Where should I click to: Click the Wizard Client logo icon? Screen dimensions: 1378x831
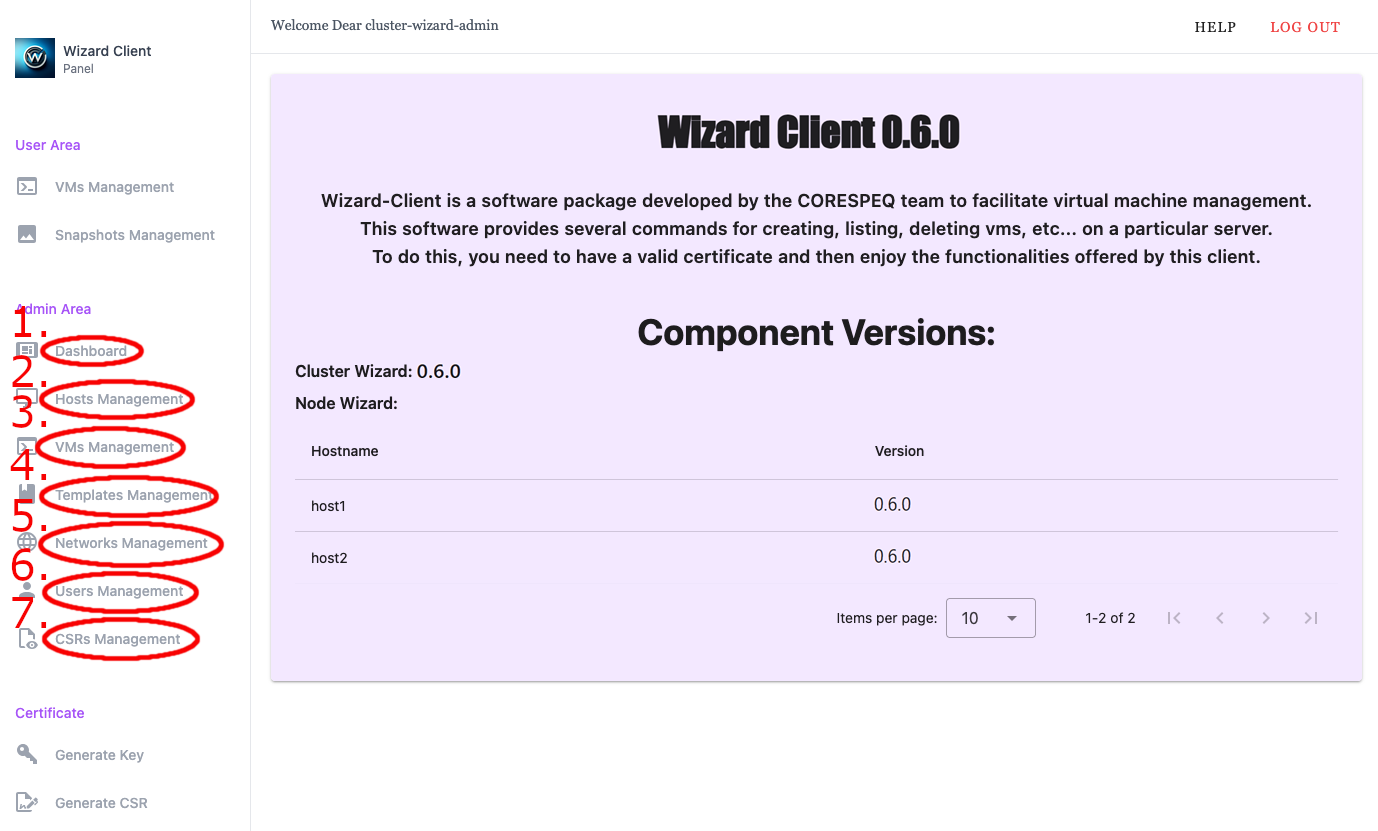point(35,58)
